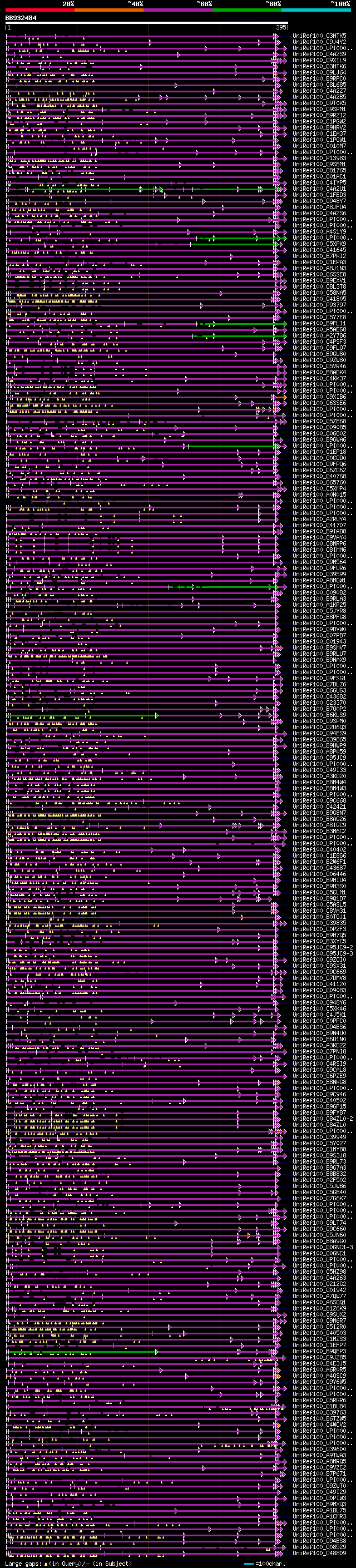Image resolution: width=356 pixels, height=1568 pixels.
Task: Select hit label UniRef100_C5XPK9
Action: pos(319,244)
